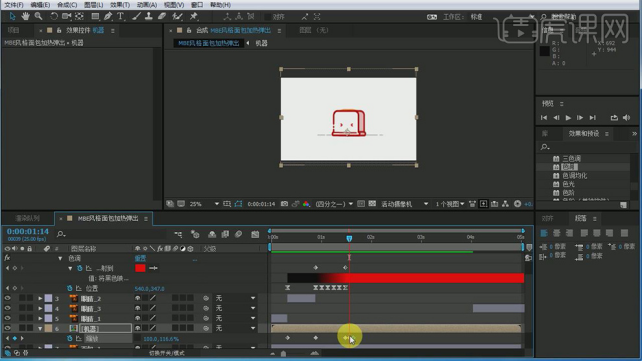
Task: Open the 动画(A) menu
Action: (x=147, y=5)
